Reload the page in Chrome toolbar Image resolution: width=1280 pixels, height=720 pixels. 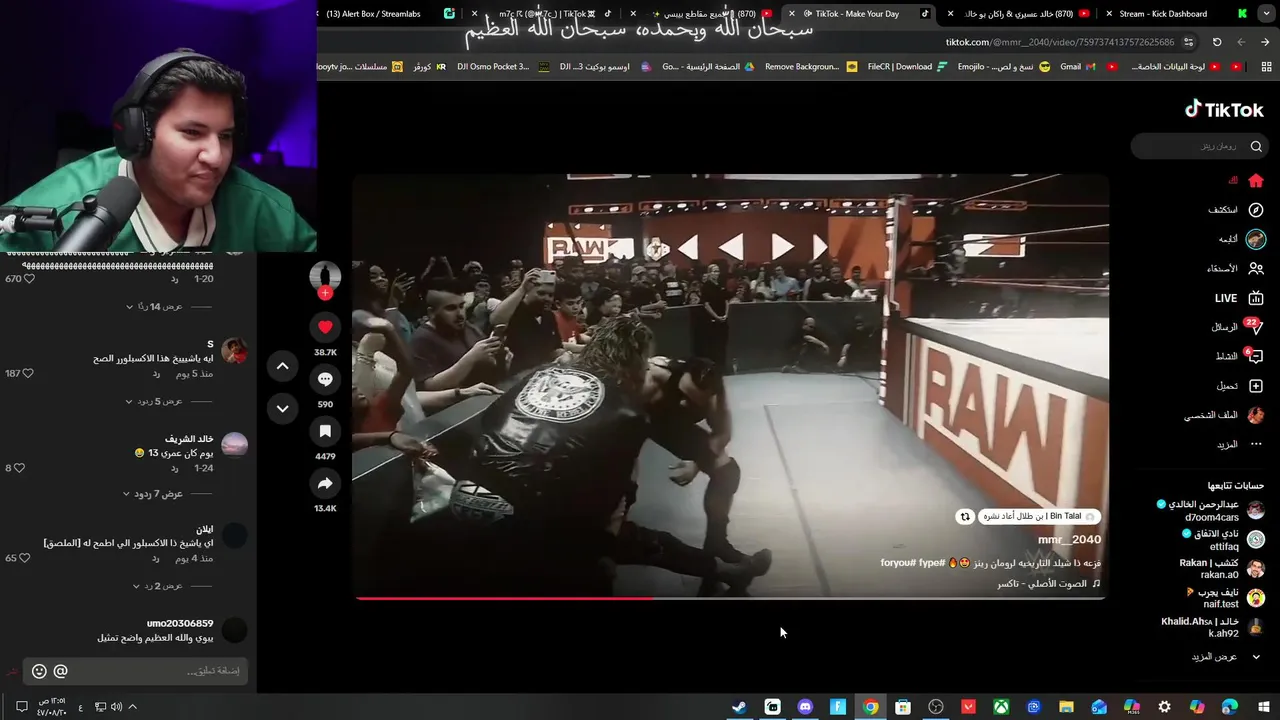pyautogui.click(x=1217, y=42)
